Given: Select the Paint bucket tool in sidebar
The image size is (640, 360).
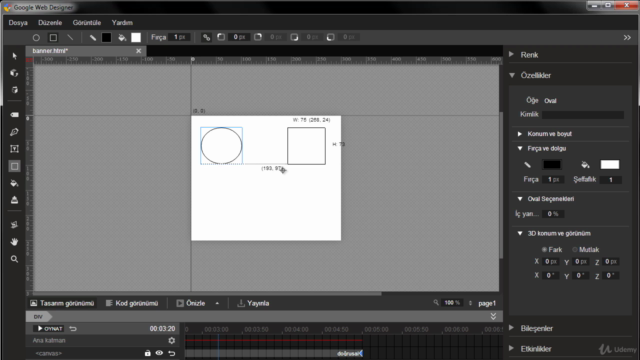Looking at the screenshot, I should point(14,183).
